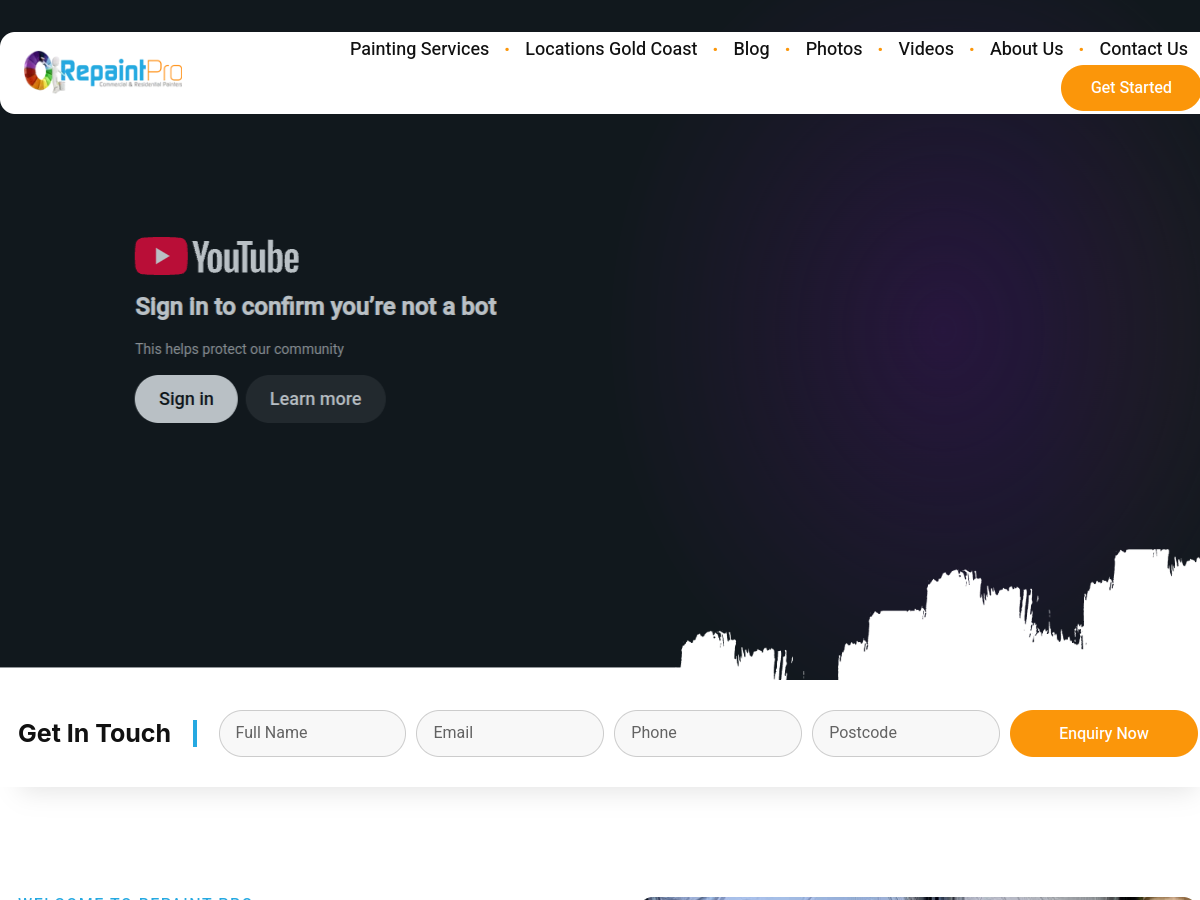This screenshot has width=1200, height=900.
Task: Open the Painting Services menu
Action: coord(419,49)
